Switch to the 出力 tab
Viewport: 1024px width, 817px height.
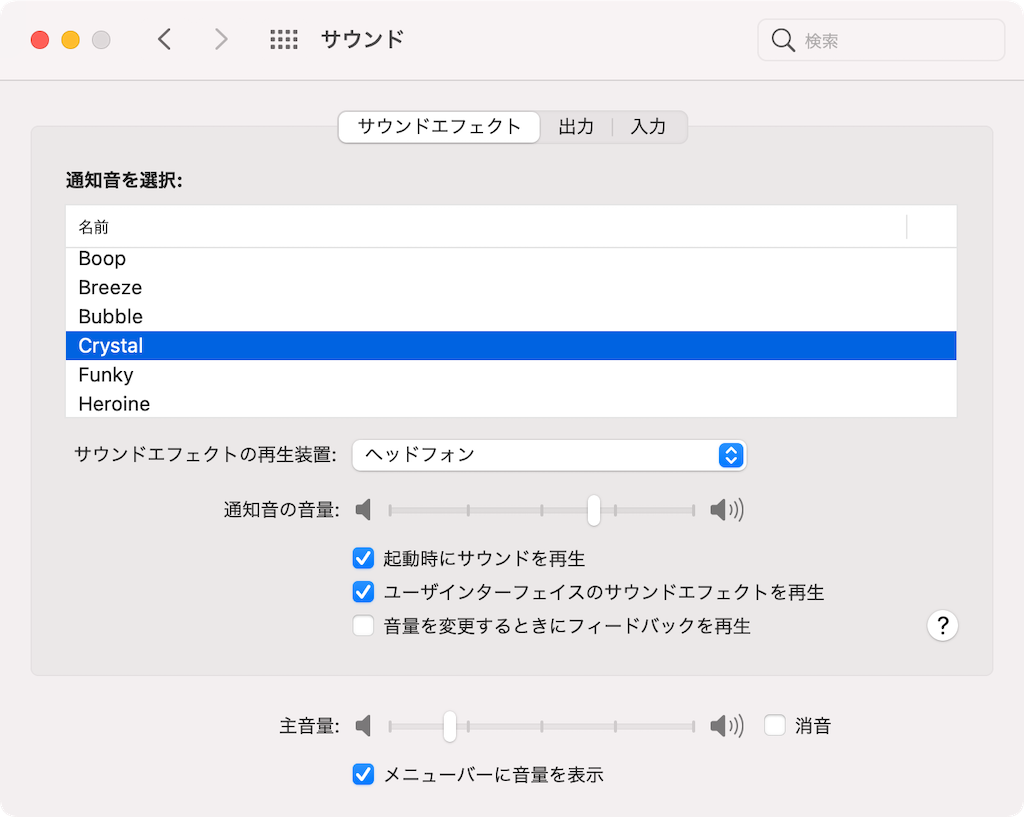point(576,127)
